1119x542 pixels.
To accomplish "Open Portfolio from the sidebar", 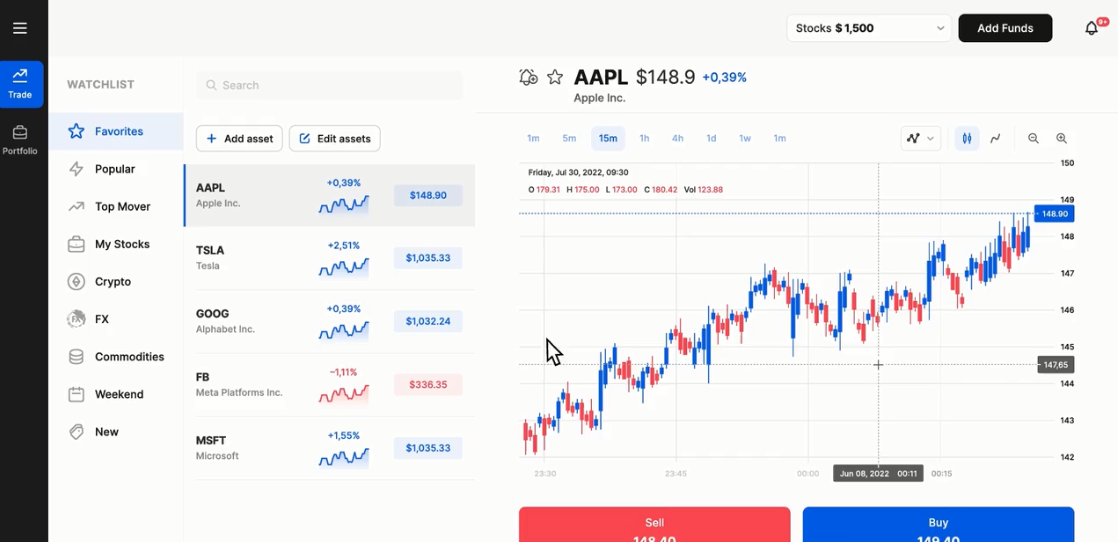I will (x=20, y=139).
